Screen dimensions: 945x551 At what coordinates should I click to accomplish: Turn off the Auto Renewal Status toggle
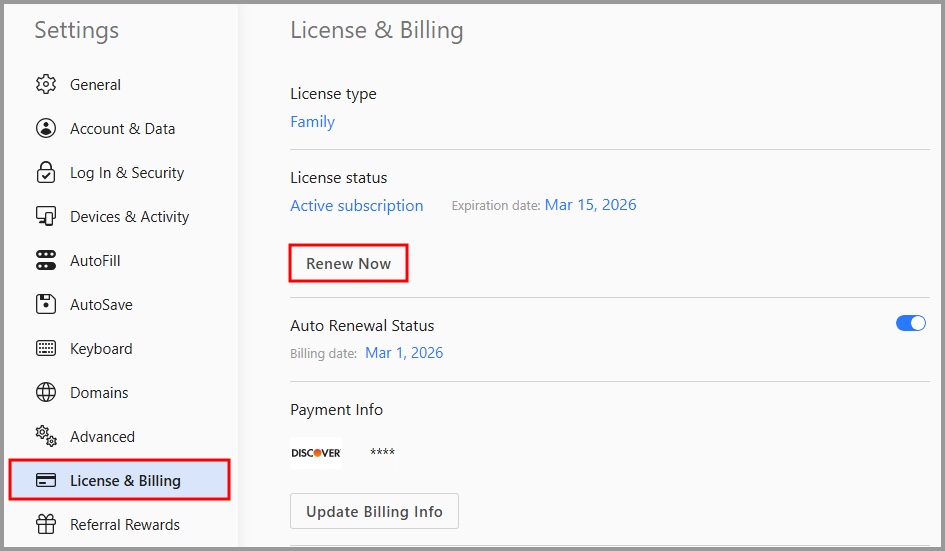(911, 323)
